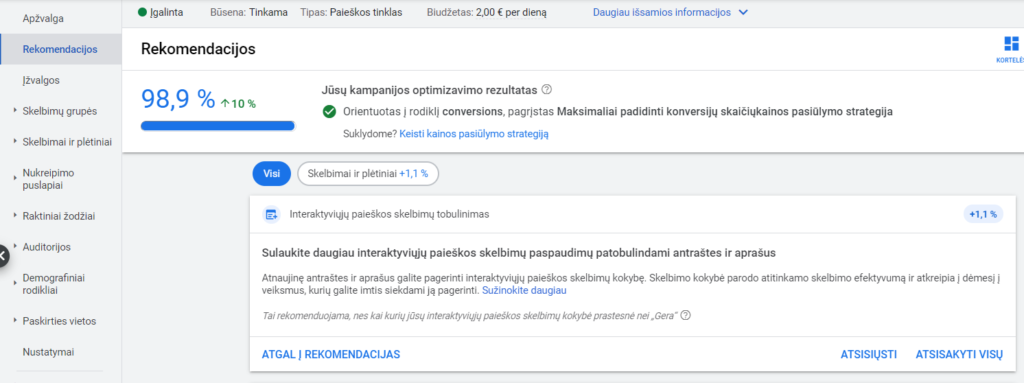
Task: Click the Sužinokite daugiau link
Action: (x=524, y=290)
